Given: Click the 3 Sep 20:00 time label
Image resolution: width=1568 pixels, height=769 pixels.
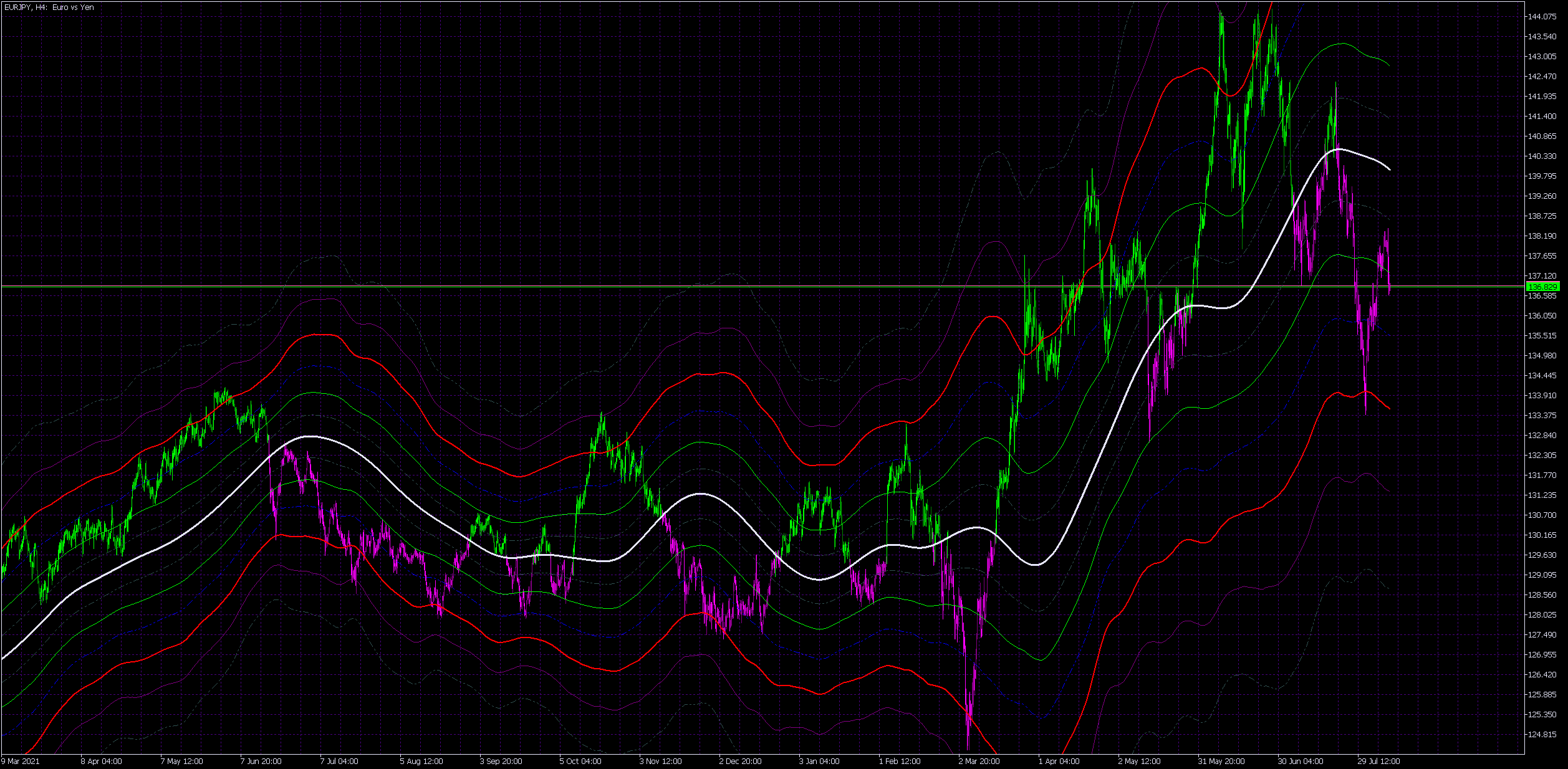Looking at the screenshot, I should pos(501,761).
